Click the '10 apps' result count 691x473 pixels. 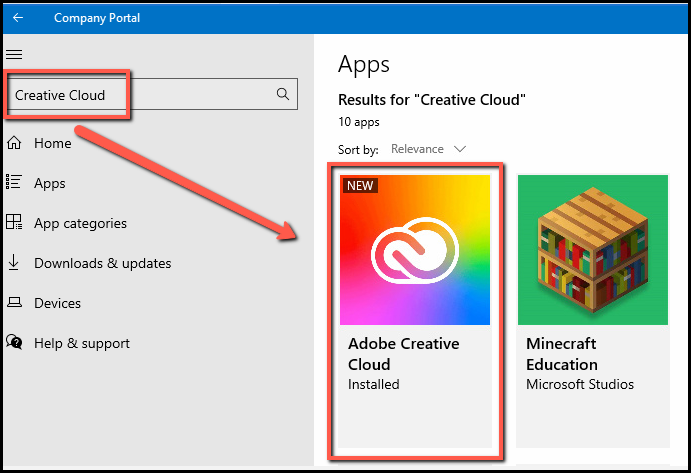(359, 122)
